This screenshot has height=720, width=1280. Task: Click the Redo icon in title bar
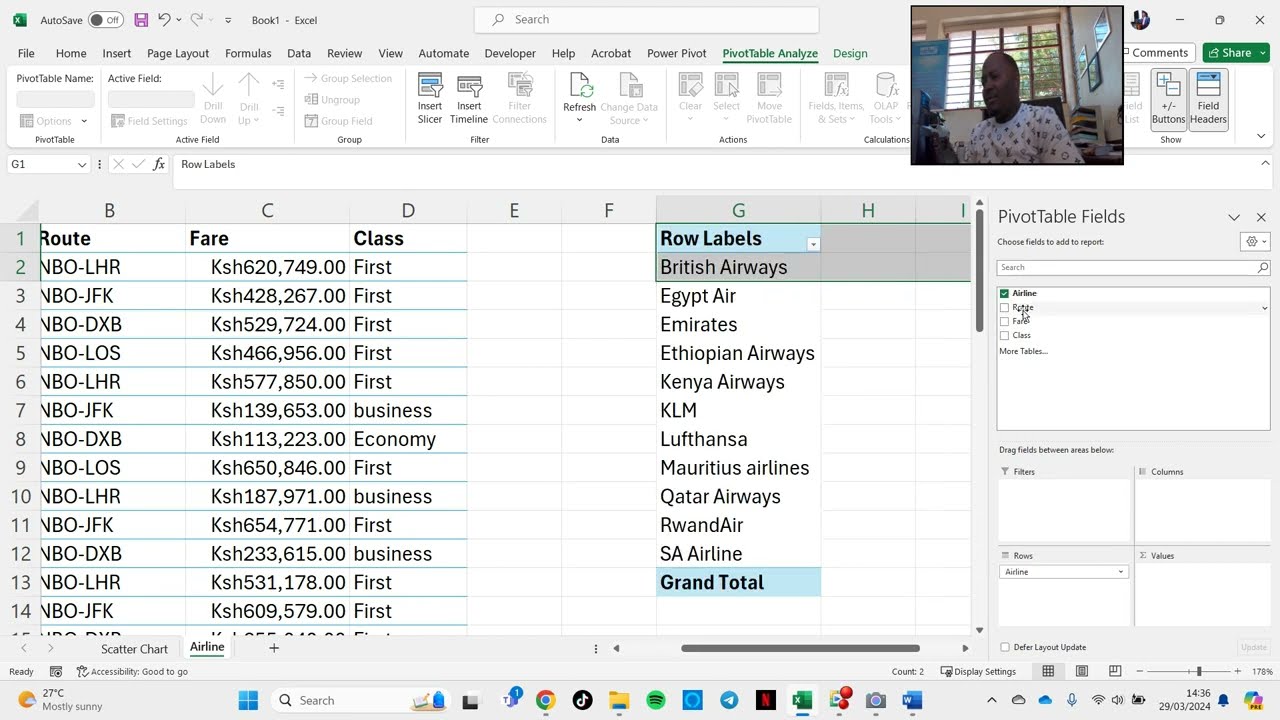tap(197, 20)
